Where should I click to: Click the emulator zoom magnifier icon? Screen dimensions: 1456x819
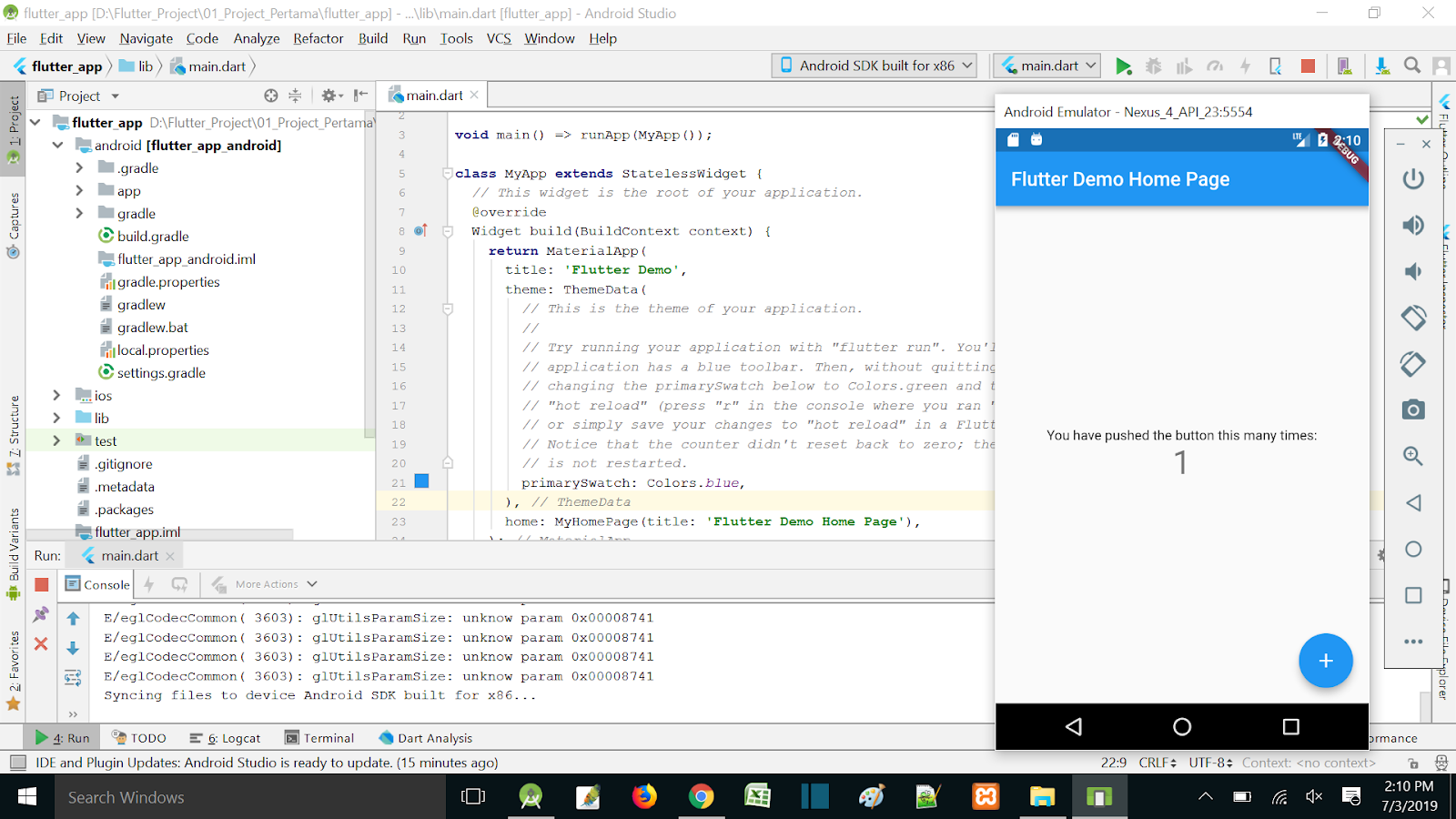[1413, 456]
